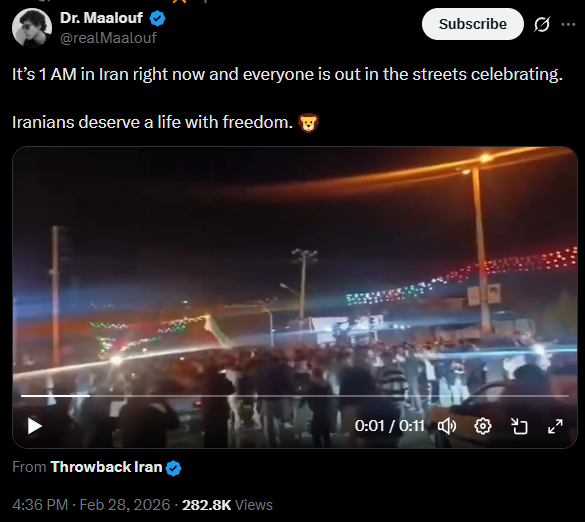The image size is (585, 522).
Task: Seek along the video progress bar
Action: (295, 395)
